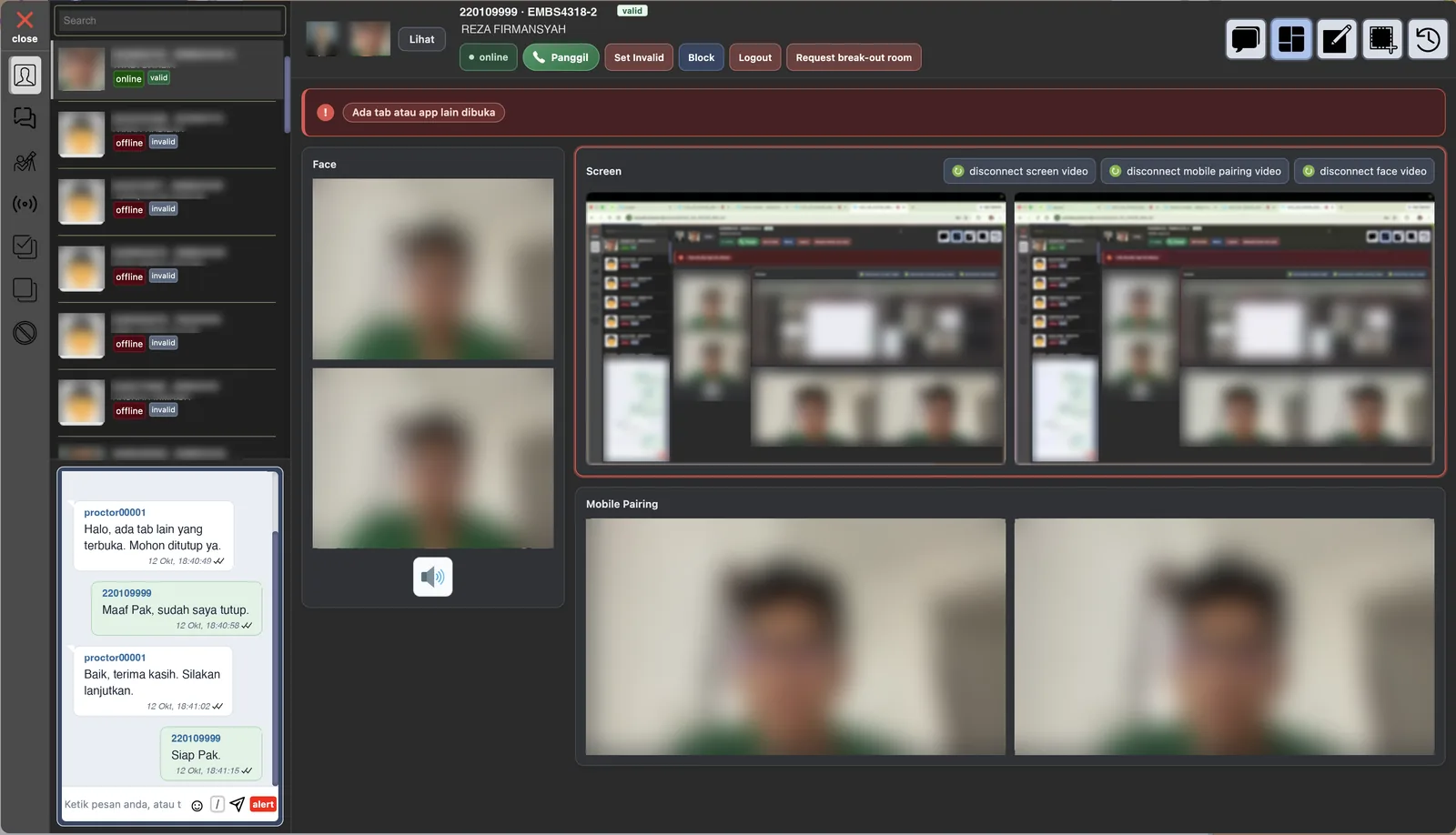
Task: Open the left Mobile Pairing image
Action: click(795, 637)
